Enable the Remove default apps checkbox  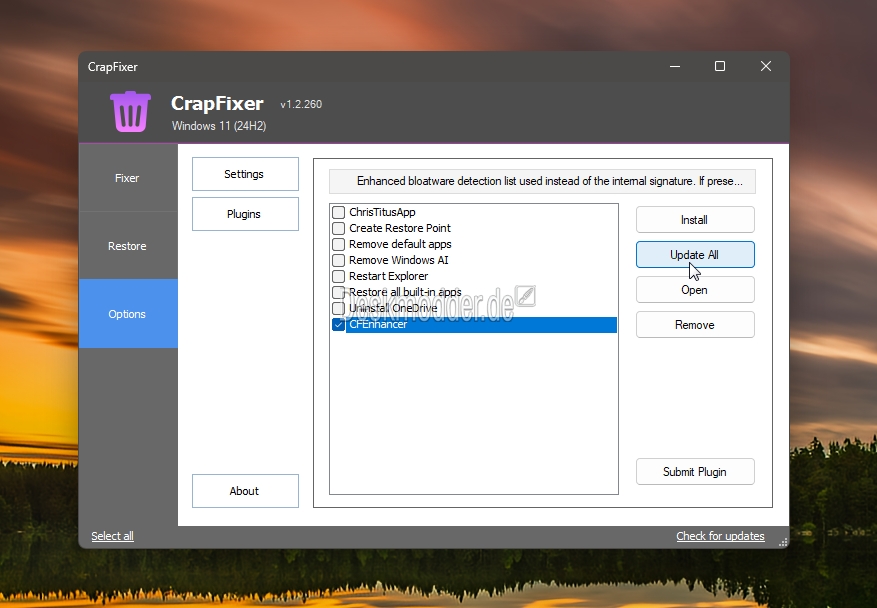tap(338, 244)
